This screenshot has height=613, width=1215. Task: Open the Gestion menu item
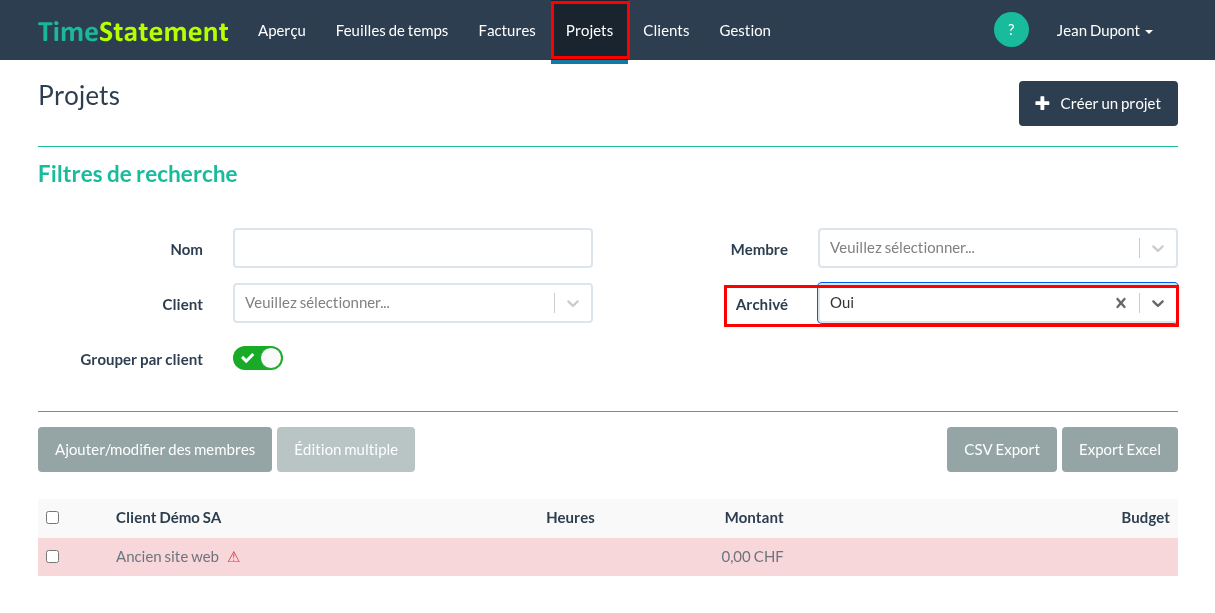tap(745, 31)
